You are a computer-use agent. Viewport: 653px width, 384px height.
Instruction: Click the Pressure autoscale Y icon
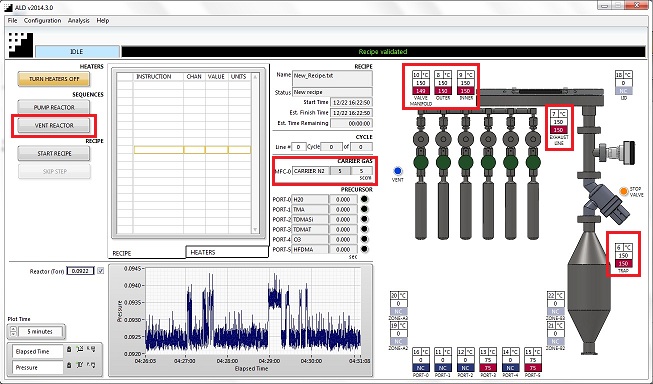pyautogui.click(x=80, y=365)
